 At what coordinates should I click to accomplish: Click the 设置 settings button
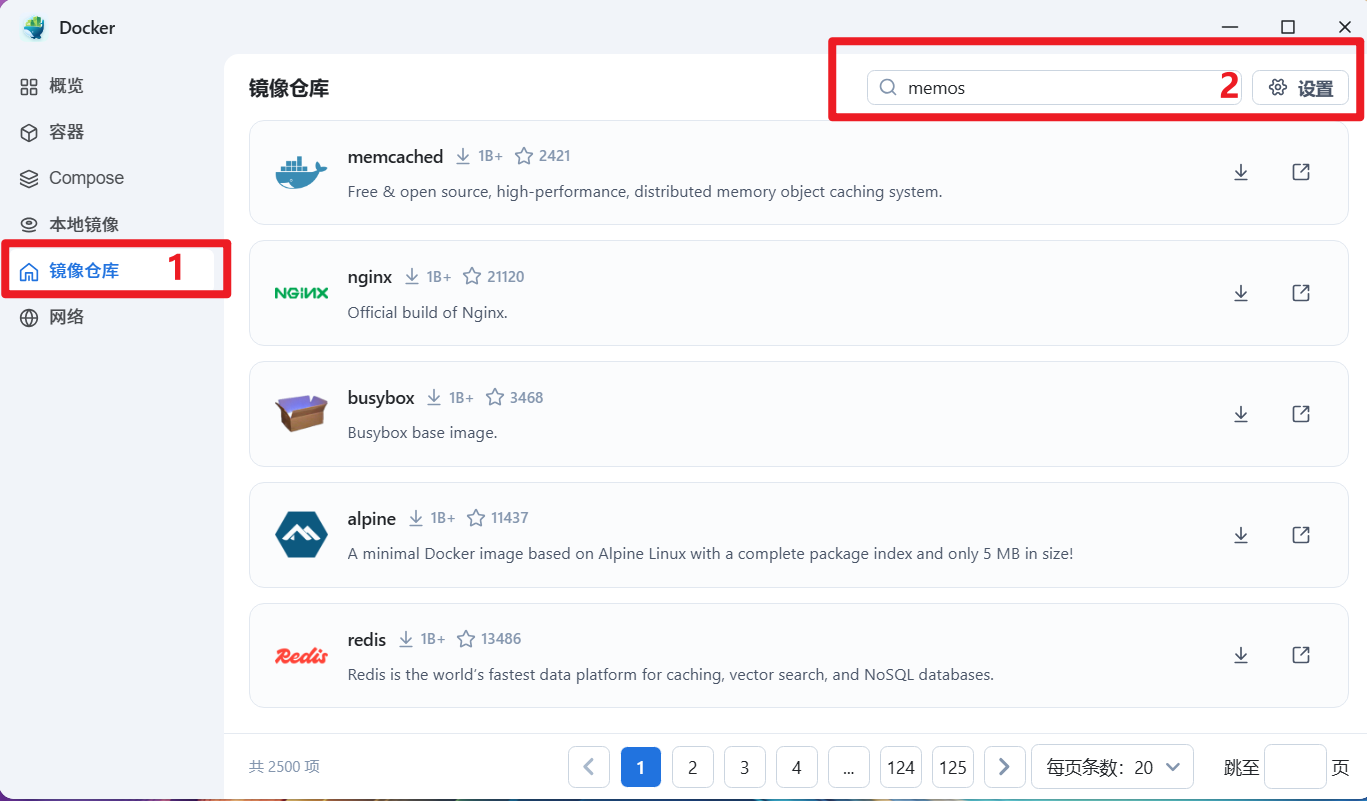coord(1300,88)
